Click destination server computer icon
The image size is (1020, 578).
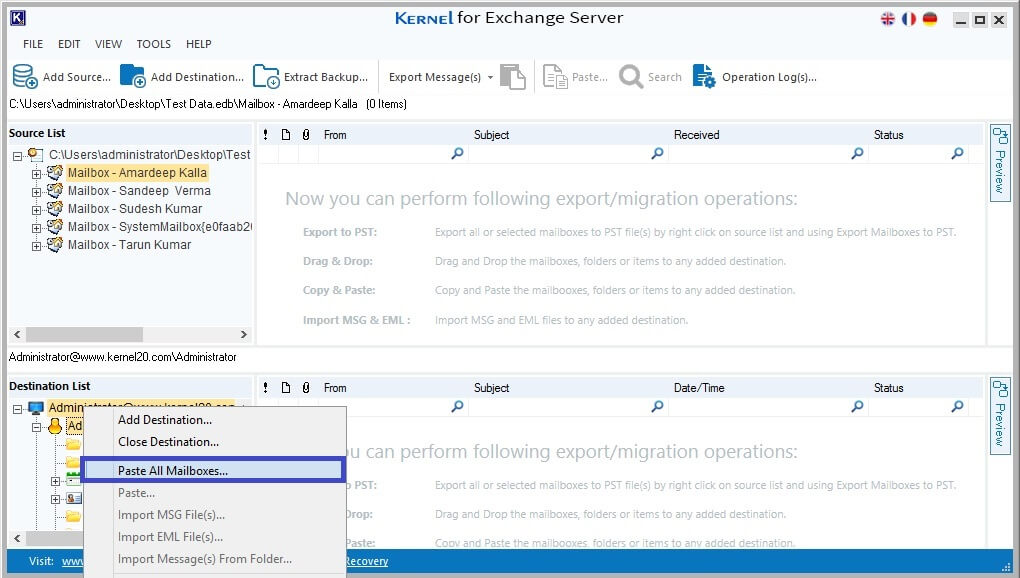click(x=36, y=408)
